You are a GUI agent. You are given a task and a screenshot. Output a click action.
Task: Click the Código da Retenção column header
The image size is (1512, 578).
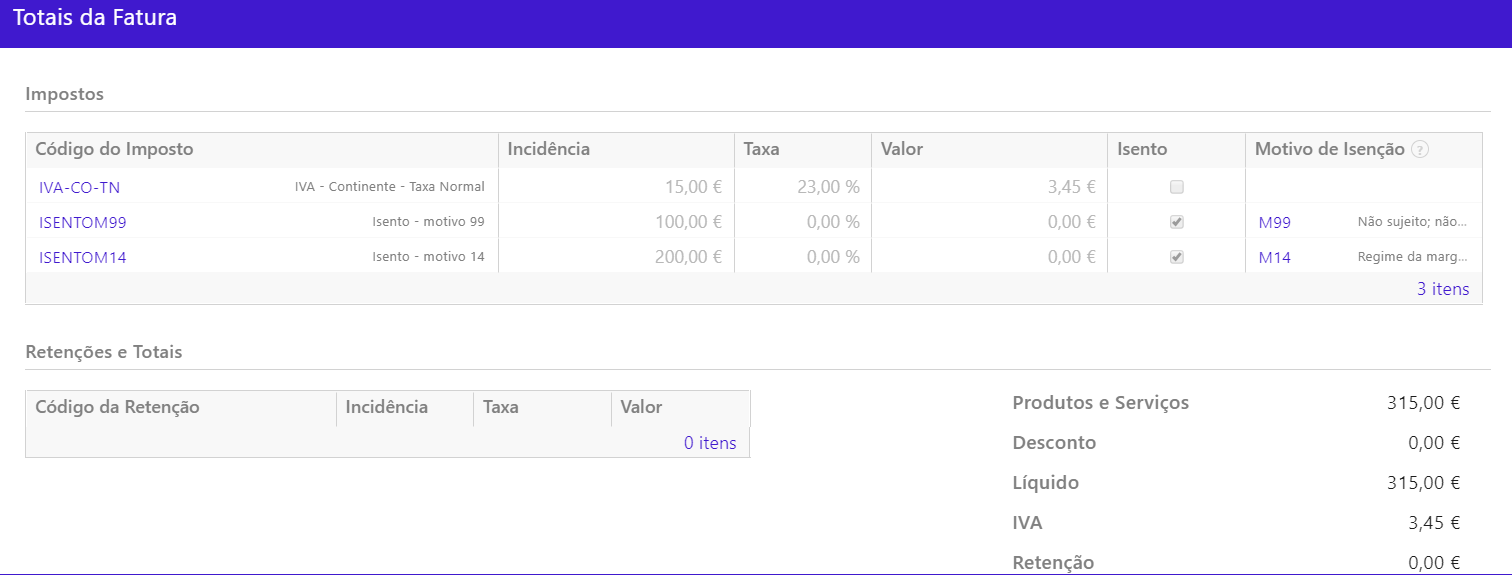pos(117,407)
